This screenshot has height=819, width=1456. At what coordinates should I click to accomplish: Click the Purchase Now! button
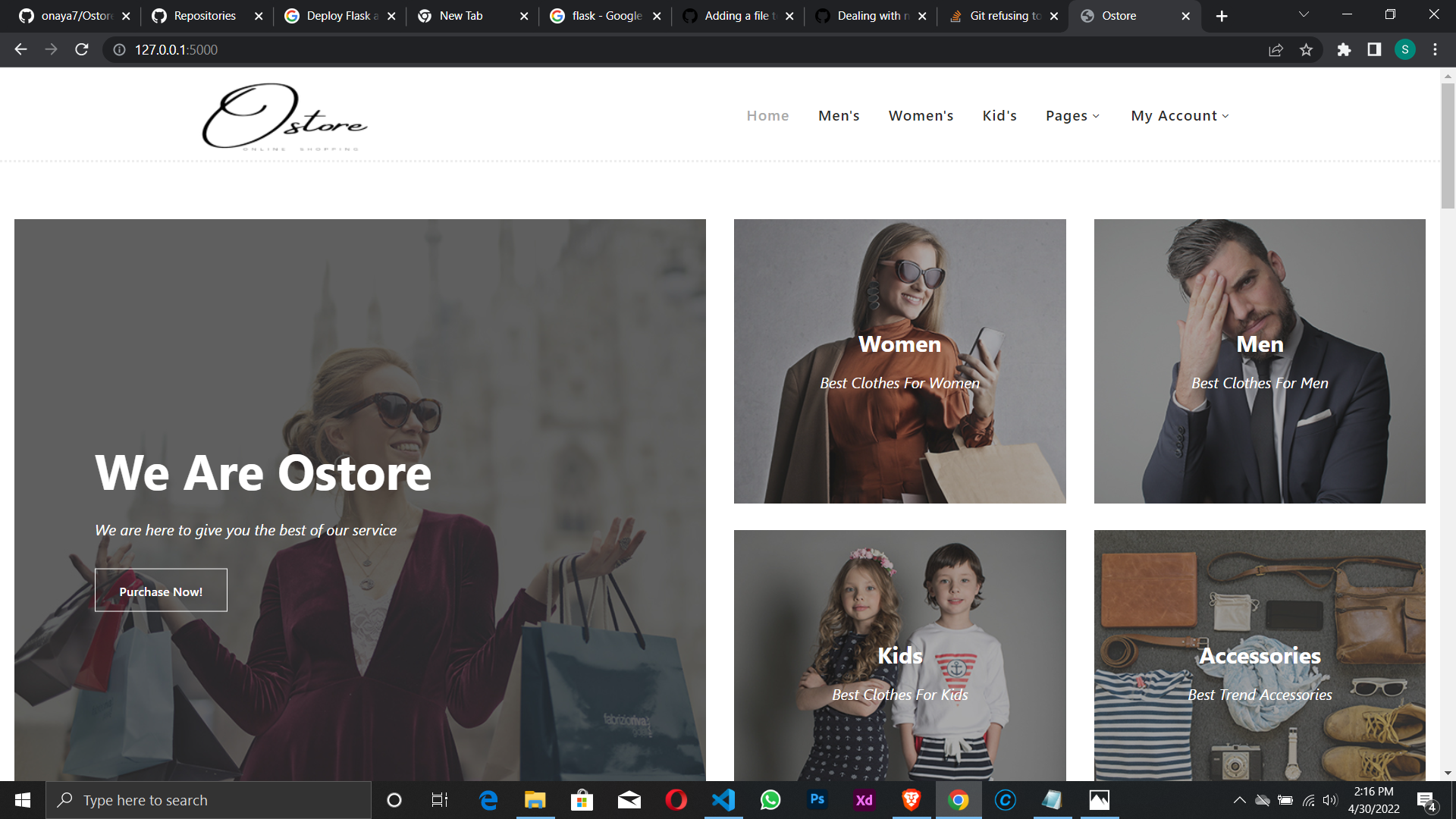(x=161, y=591)
